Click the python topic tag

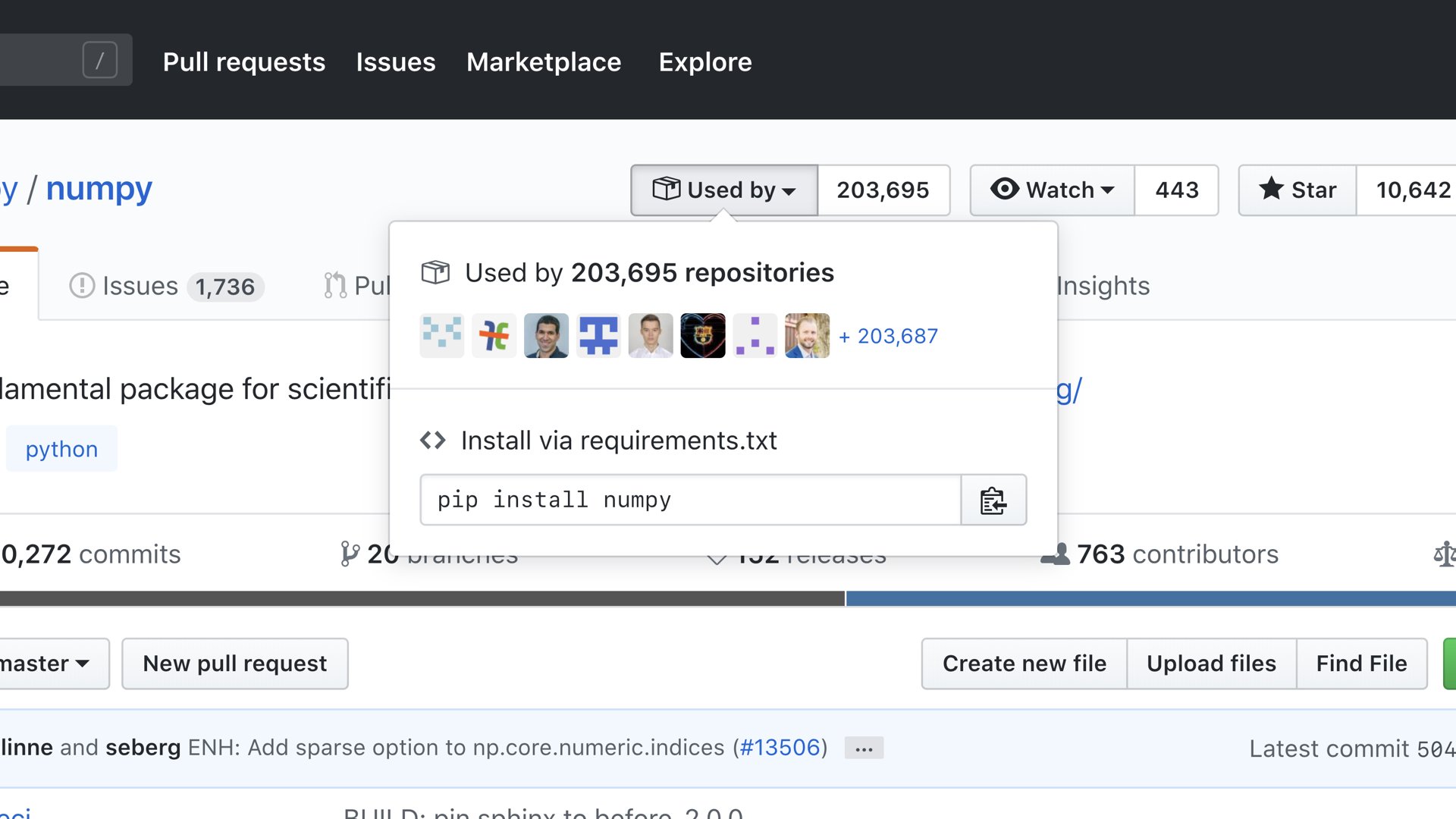point(61,449)
